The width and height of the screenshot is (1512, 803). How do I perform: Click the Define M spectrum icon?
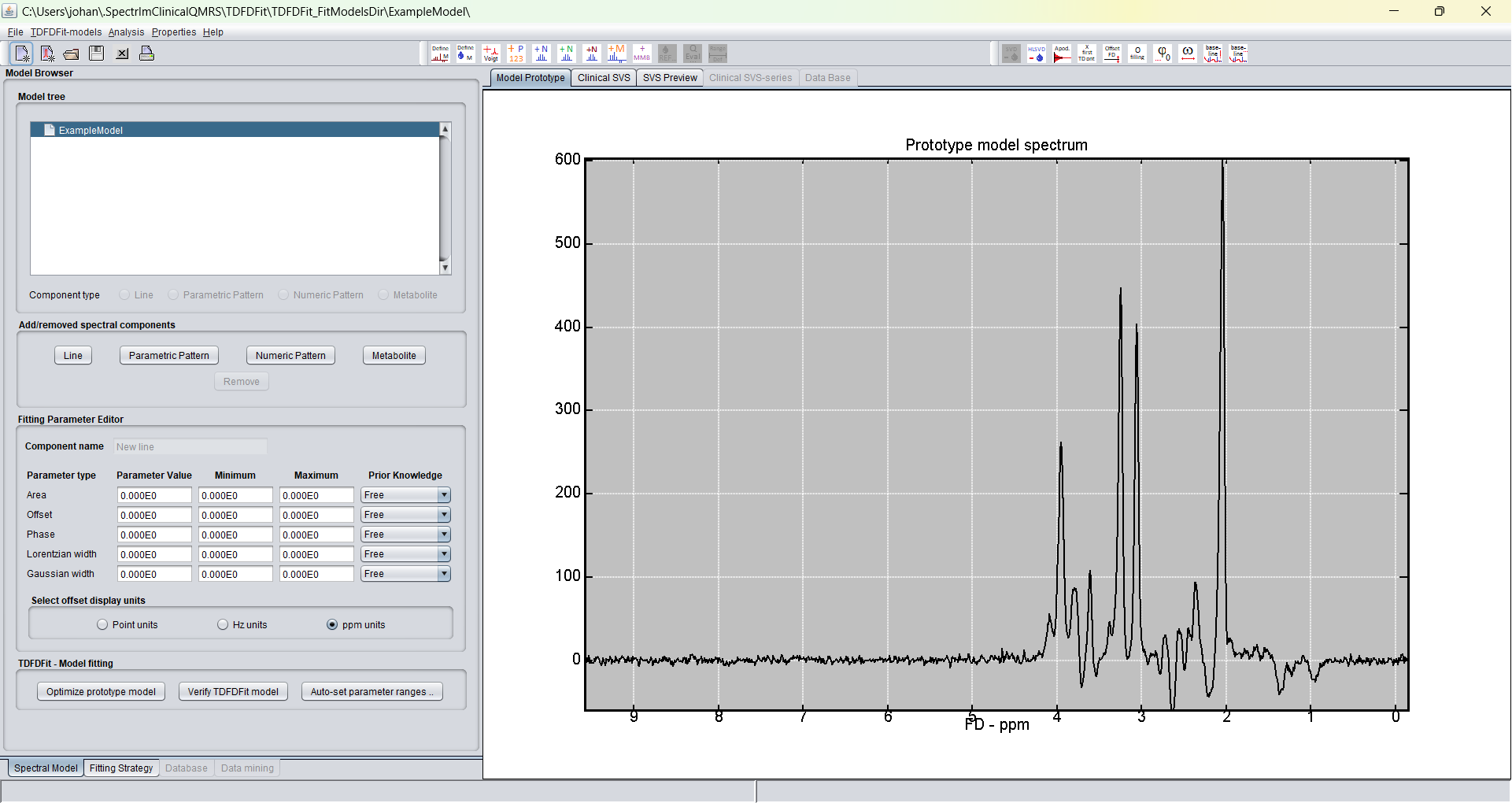click(x=440, y=54)
